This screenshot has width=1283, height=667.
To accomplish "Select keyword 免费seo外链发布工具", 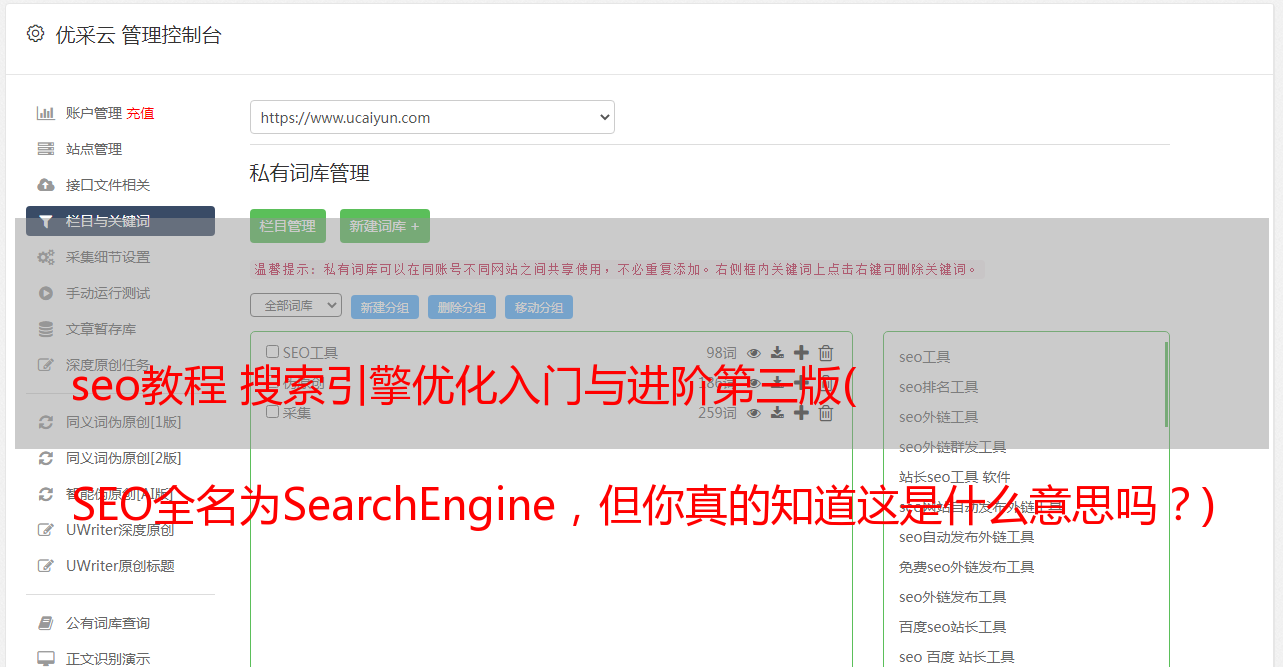I will (x=967, y=567).
